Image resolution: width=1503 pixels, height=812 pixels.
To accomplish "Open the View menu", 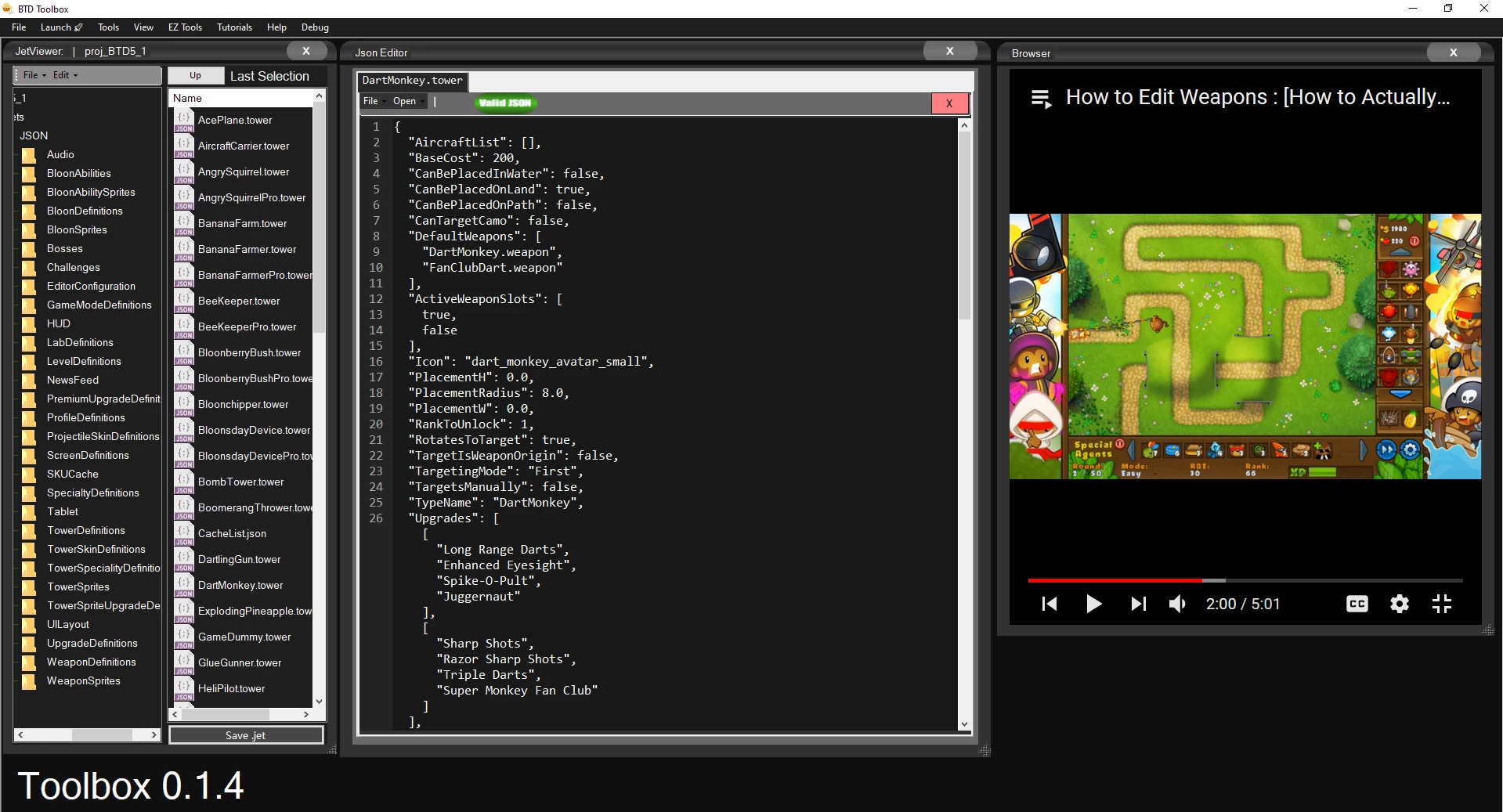I will pyautogui.click(x=143, y=27).
